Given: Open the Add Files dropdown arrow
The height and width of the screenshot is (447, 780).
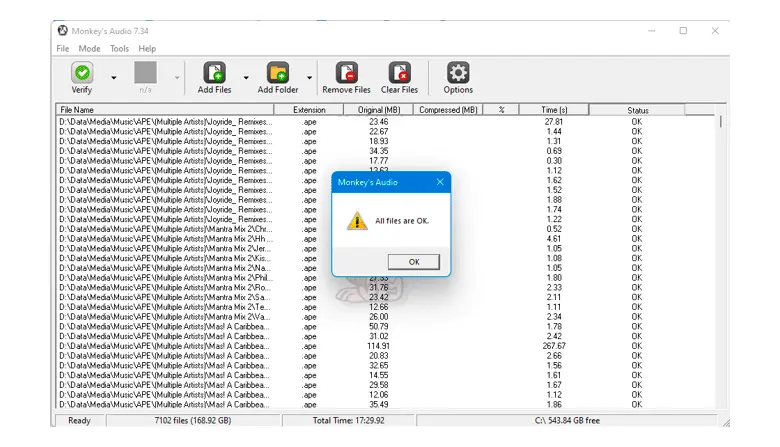Looking at the screenshot, I should [246, 78].
